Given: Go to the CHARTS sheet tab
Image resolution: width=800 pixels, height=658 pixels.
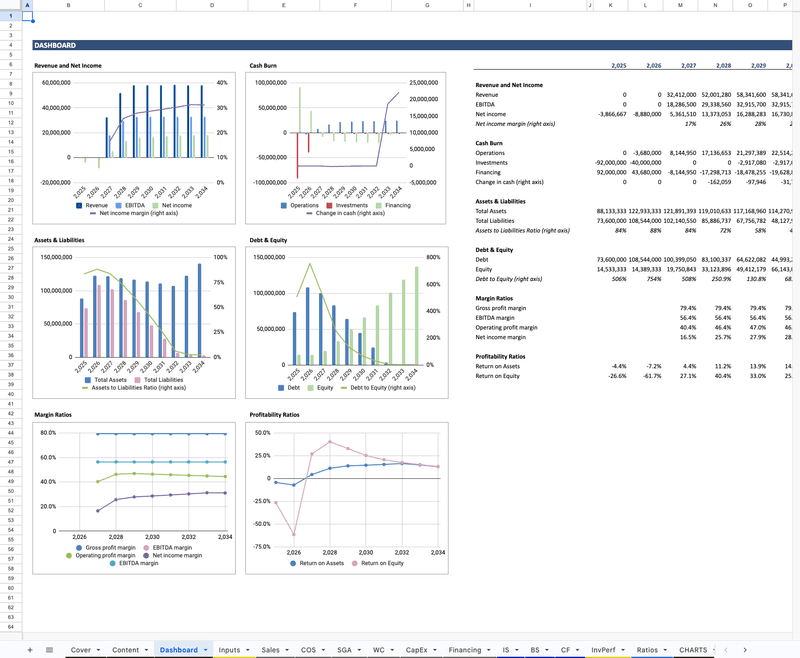Looking at the screenshot, I should click(x=692, y=650).
